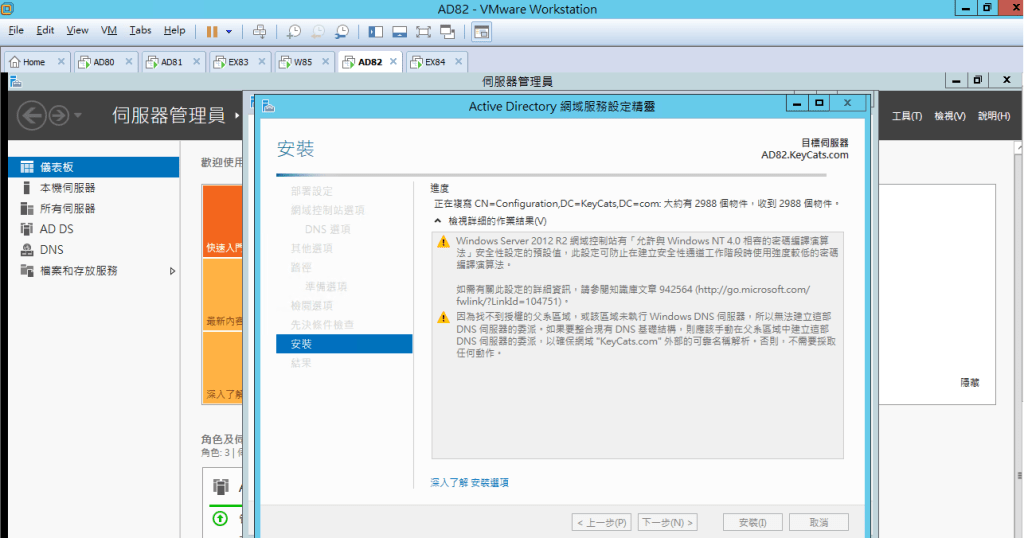The height and width of the screenshot is (538, 1024).
Task: Open the power options dropdown arrow beside pause
Action: click(229, 31)
